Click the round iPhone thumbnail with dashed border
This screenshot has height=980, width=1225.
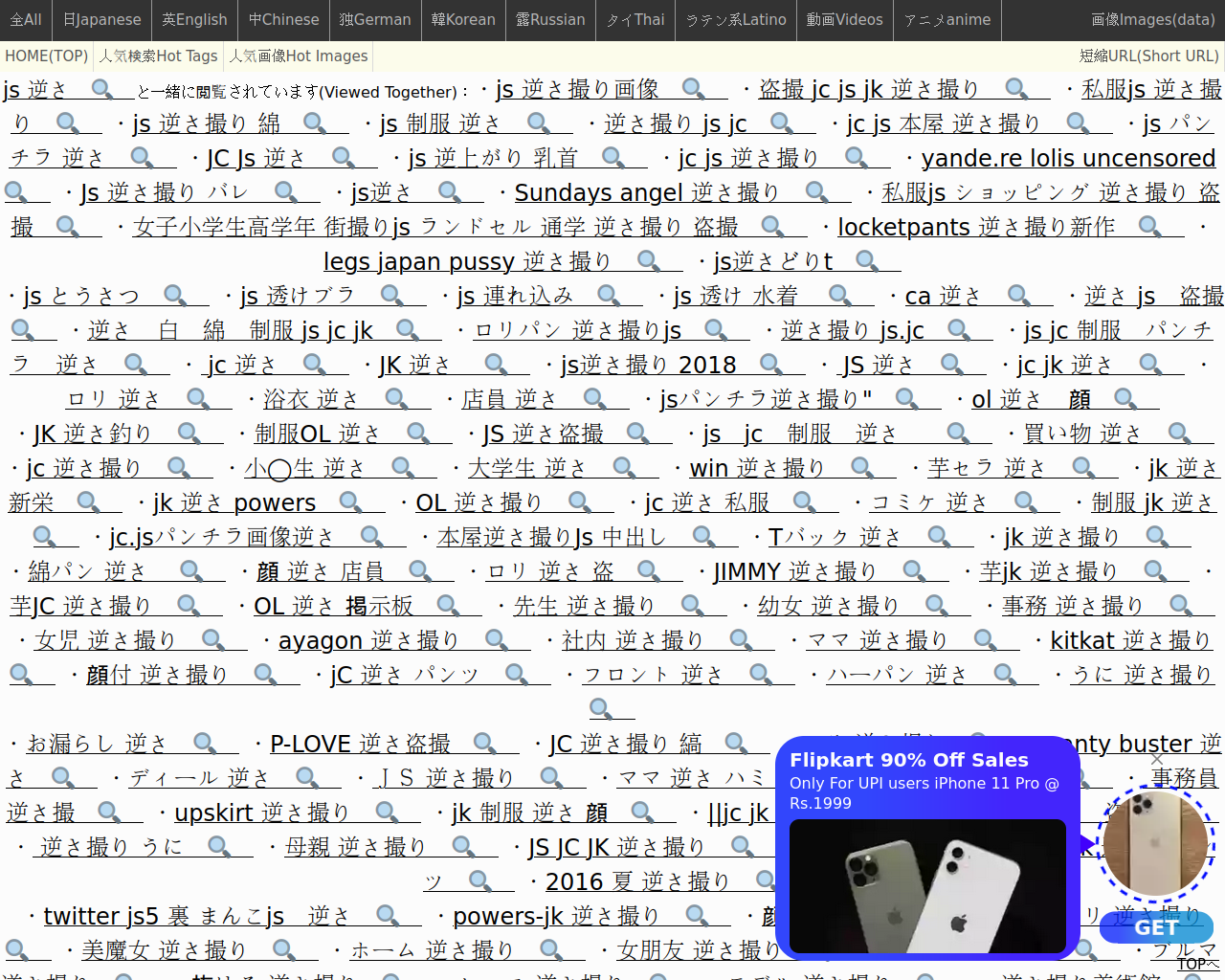coord(1155,843)
